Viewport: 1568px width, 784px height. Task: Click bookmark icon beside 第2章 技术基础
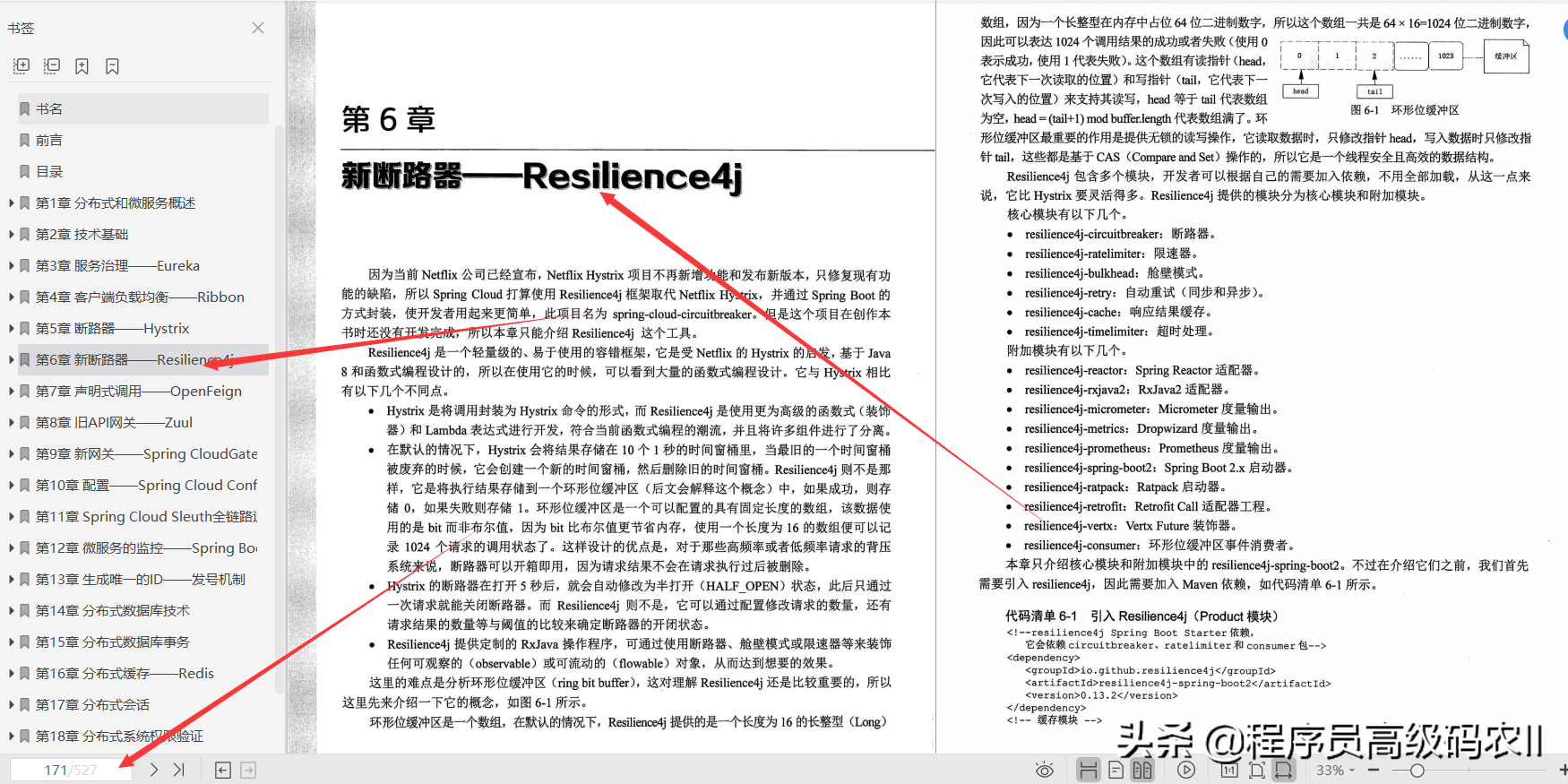tap(25, 234)
